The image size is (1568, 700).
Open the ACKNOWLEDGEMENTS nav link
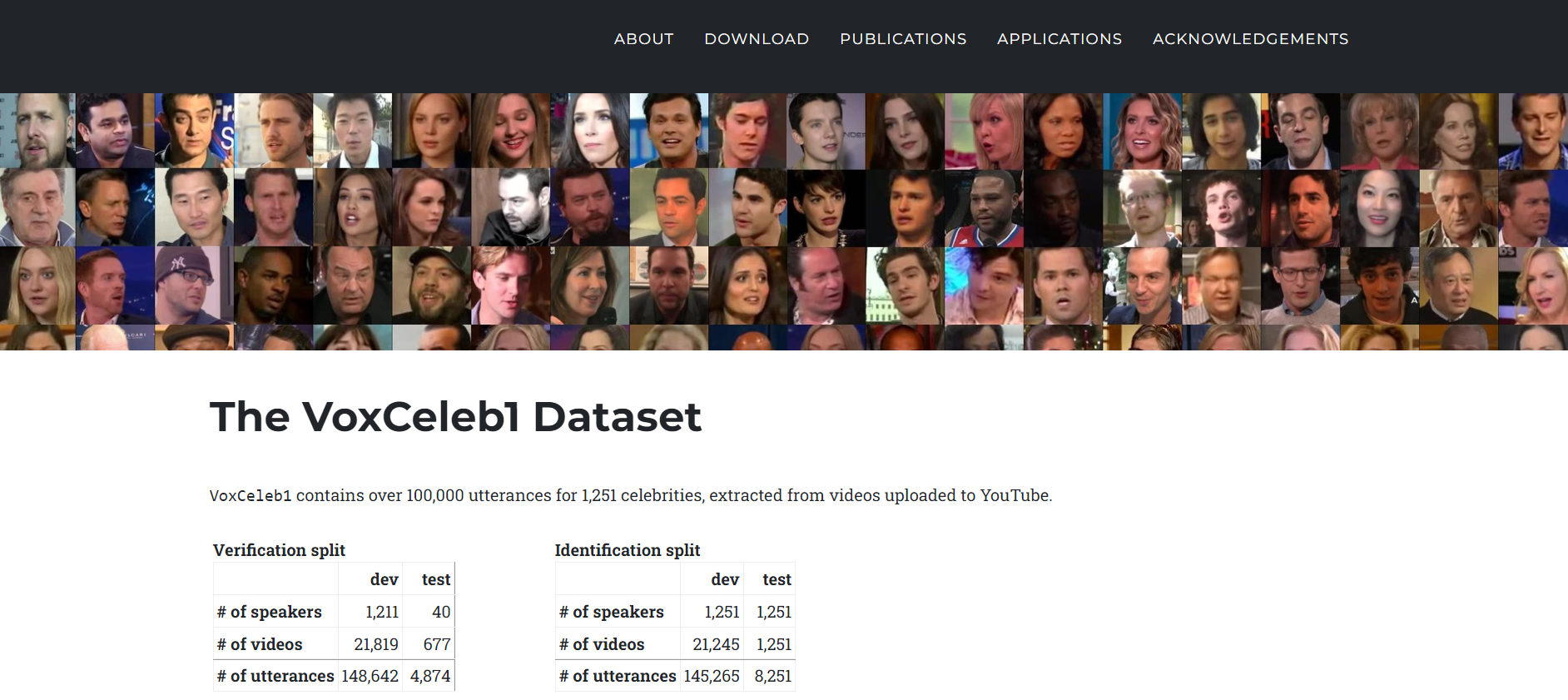[x=1250, y=39]
